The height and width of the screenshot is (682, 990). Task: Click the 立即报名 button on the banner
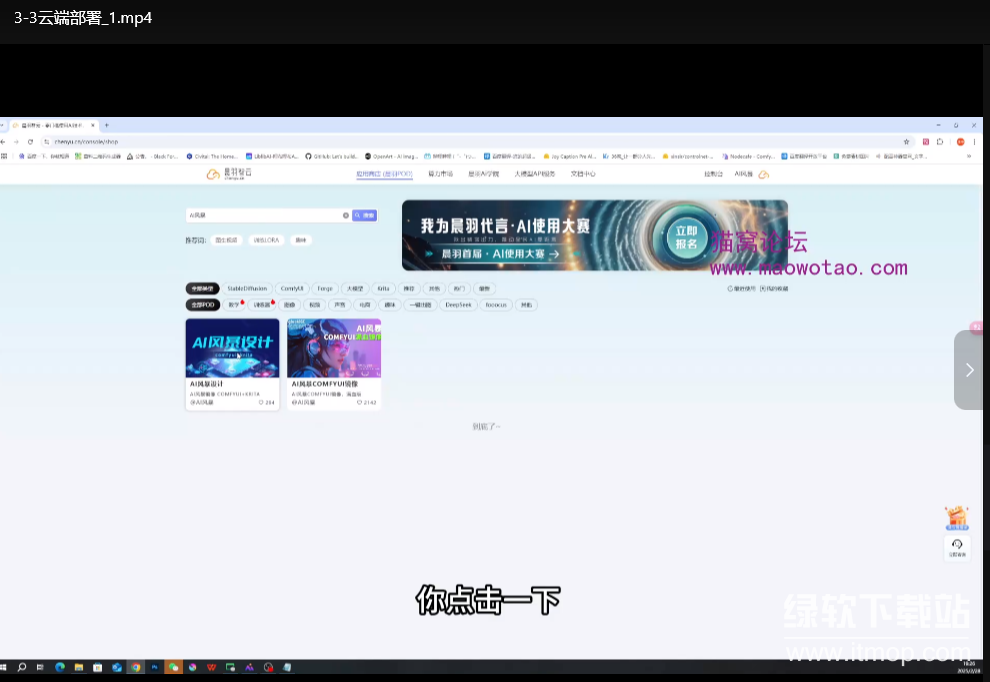686,237
